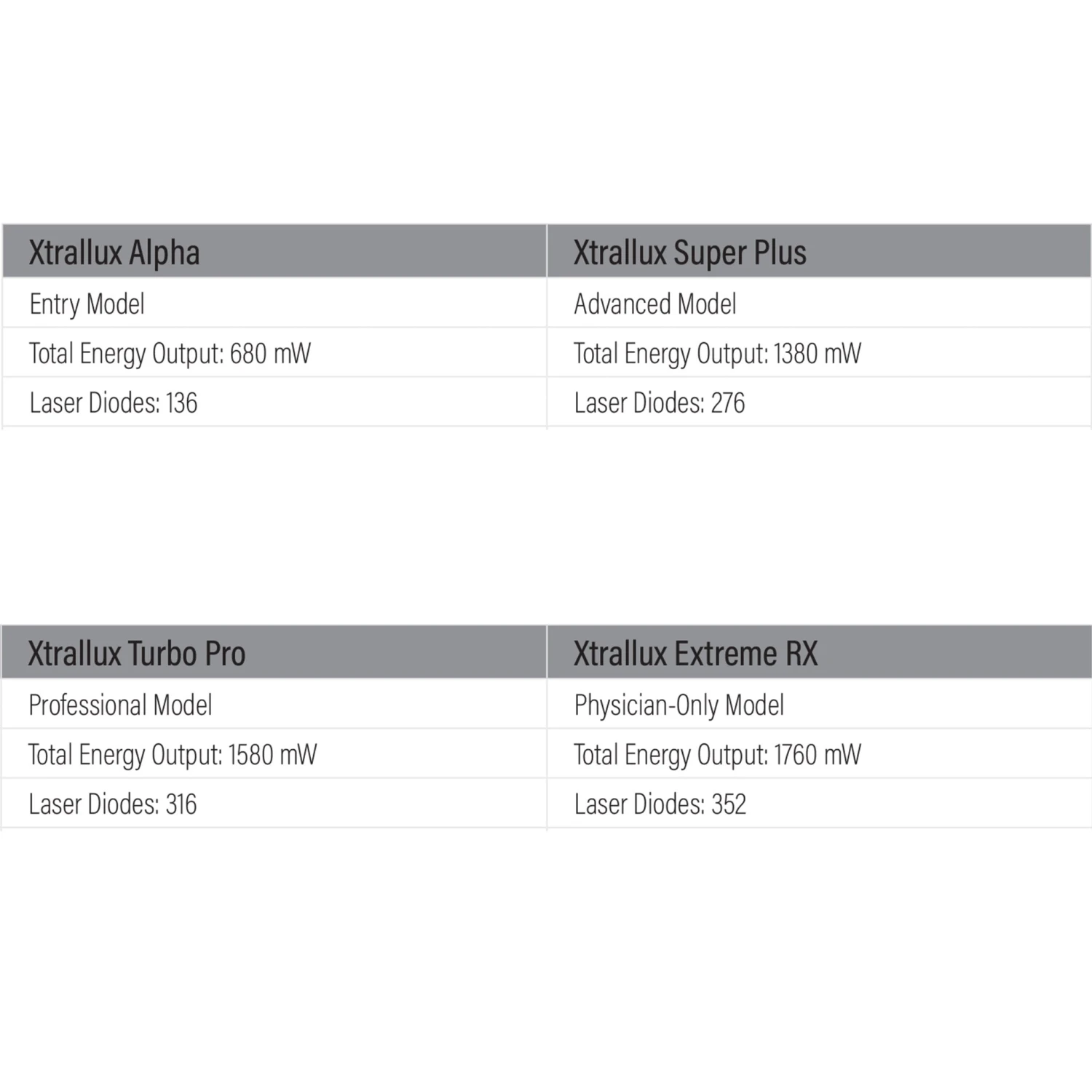Click the Total Energy Output label under Super Plus
The image size is (1092, 1092).
[x=670, y=354]
